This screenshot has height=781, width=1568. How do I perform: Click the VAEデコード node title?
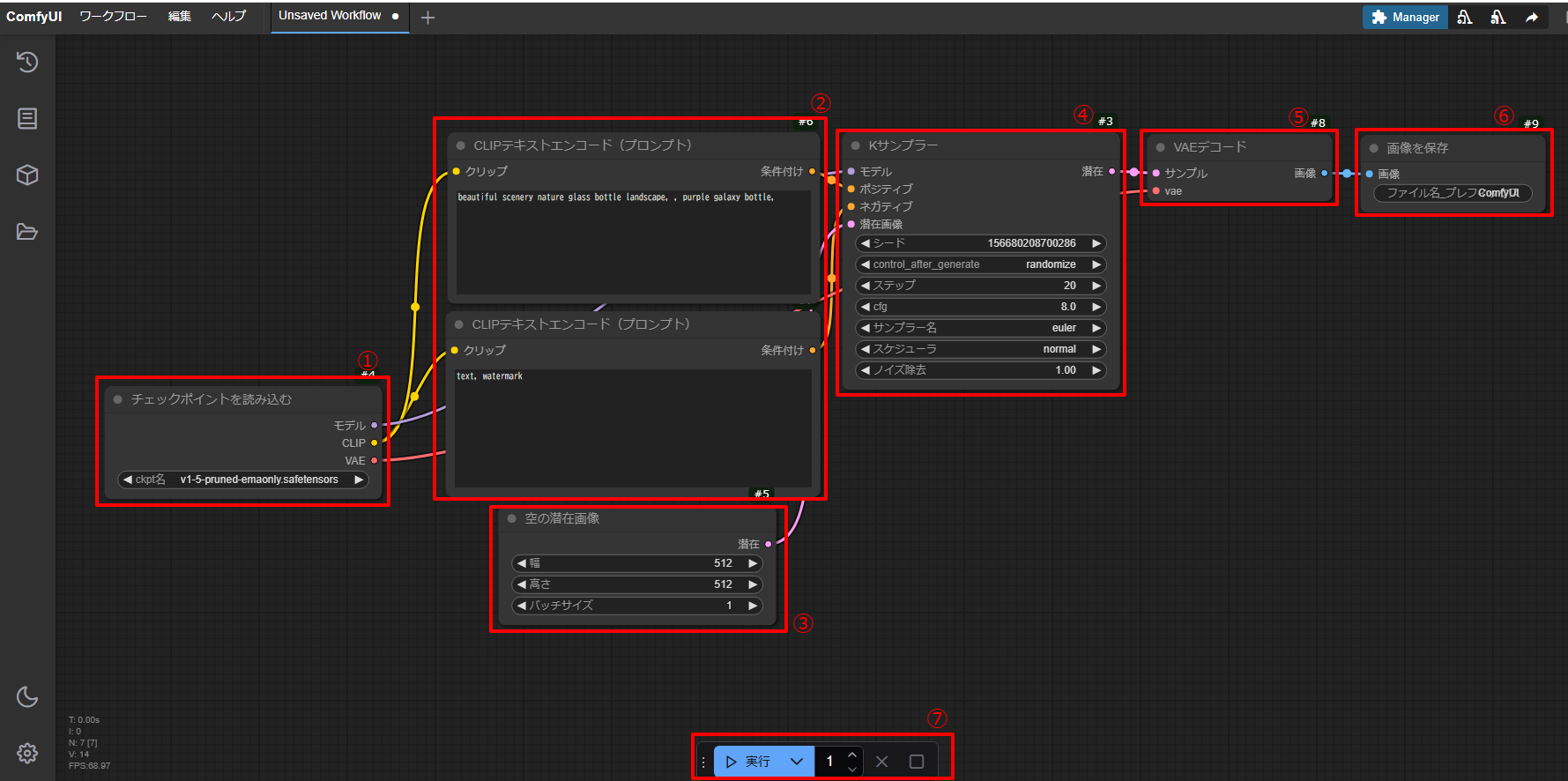[1210, 147]
